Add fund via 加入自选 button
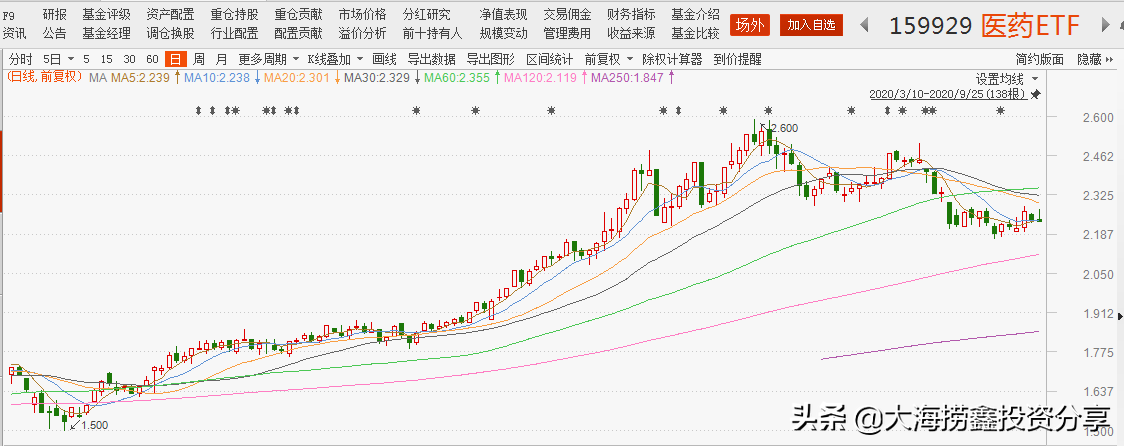Screen dimensions: 1124x446 [x=811, y=25]
